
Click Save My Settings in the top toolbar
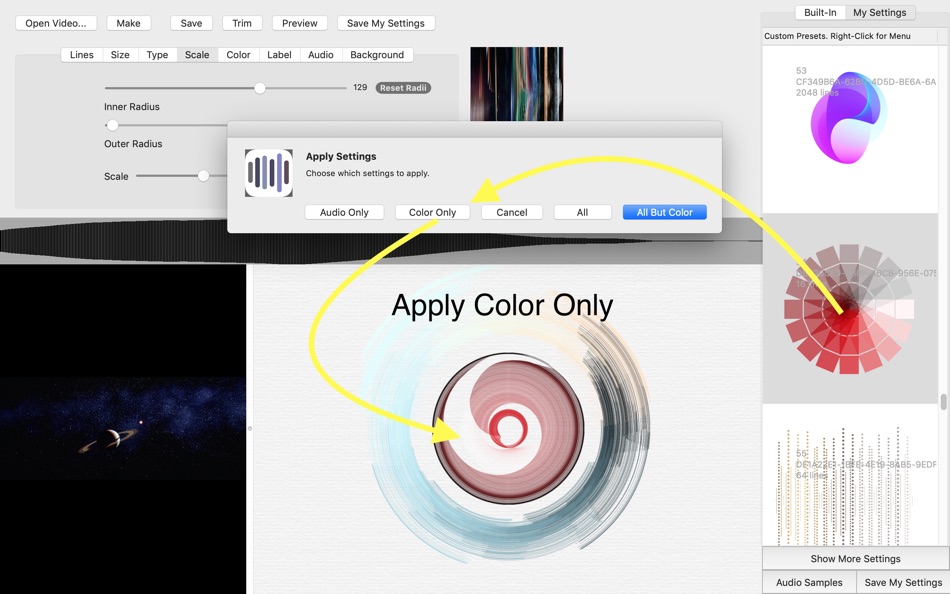tap(385, 23)
